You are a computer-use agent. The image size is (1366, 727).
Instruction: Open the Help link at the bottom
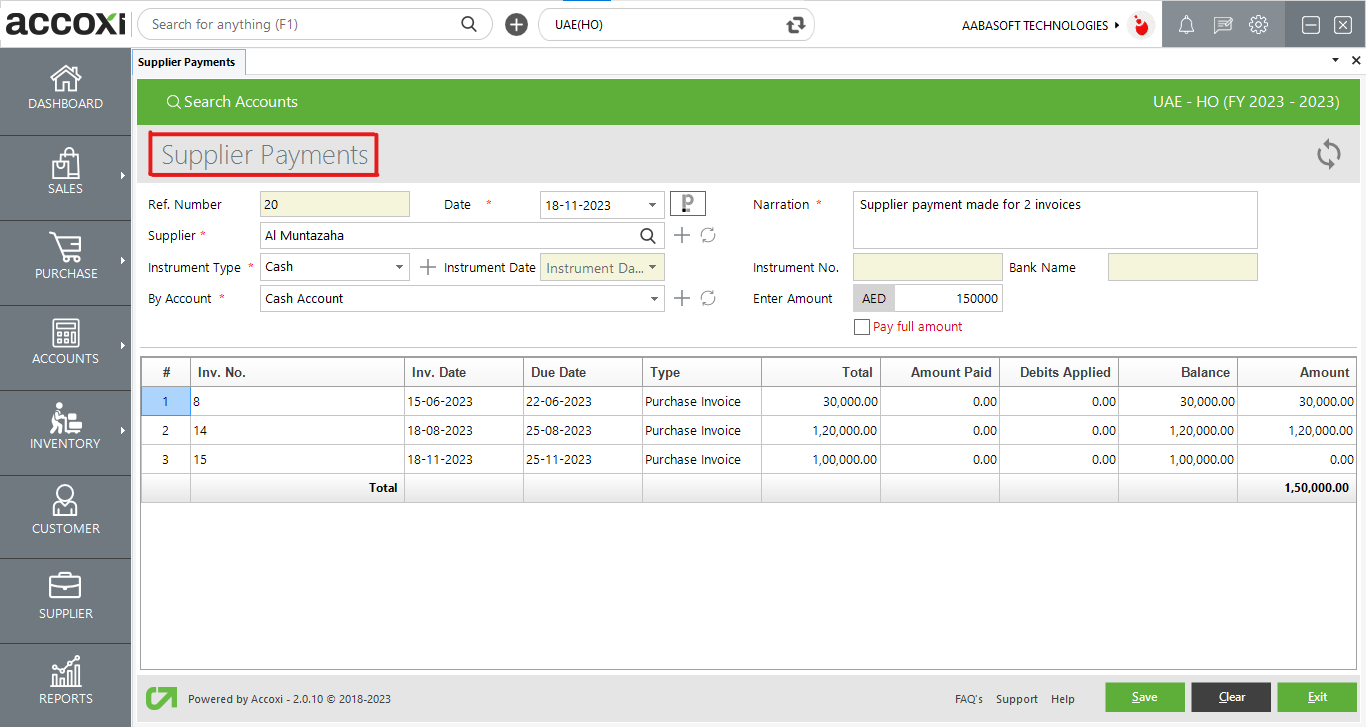tap(1062, 698)
